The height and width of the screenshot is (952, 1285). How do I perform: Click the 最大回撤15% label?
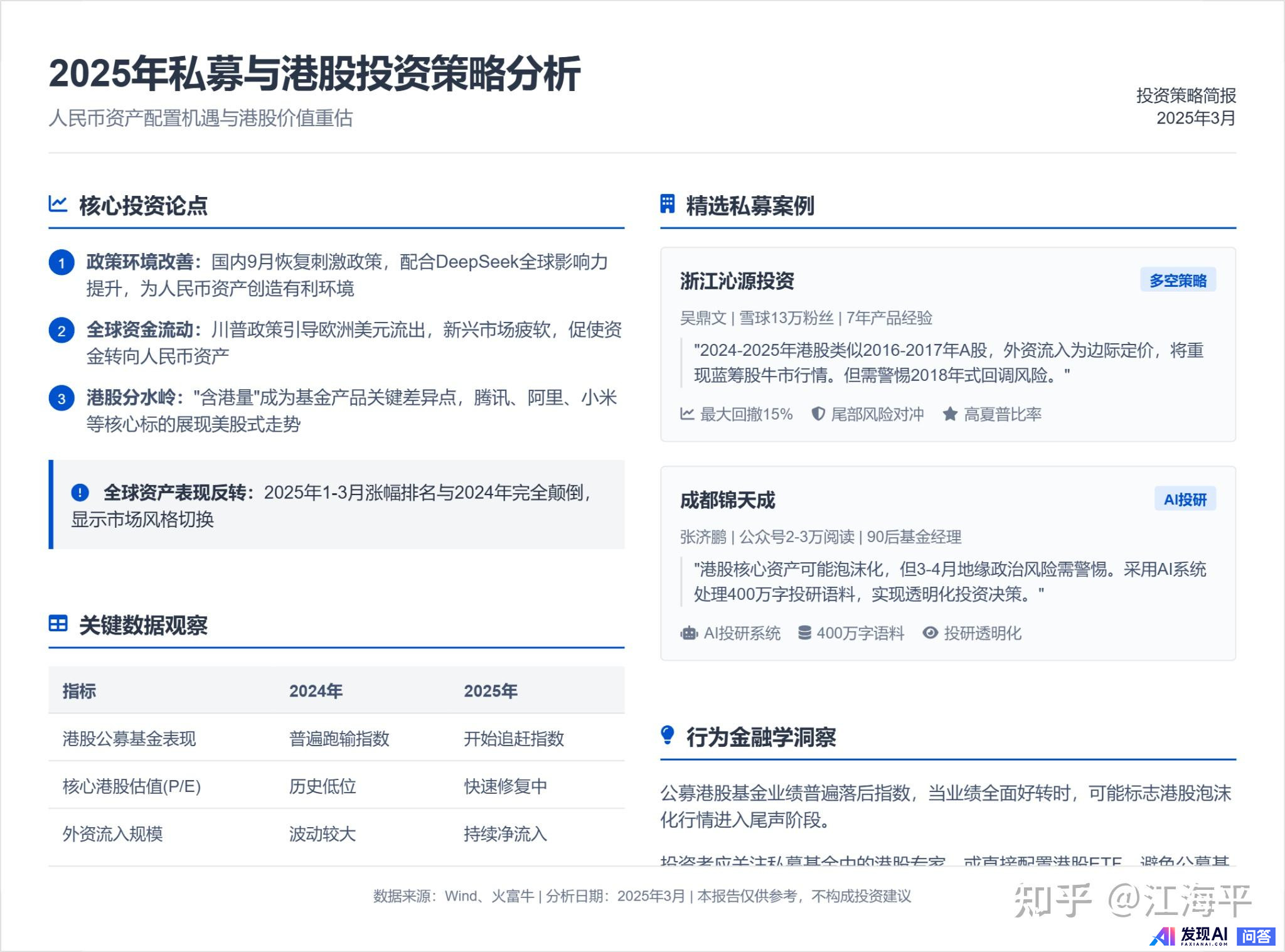[x=747, y=414]
